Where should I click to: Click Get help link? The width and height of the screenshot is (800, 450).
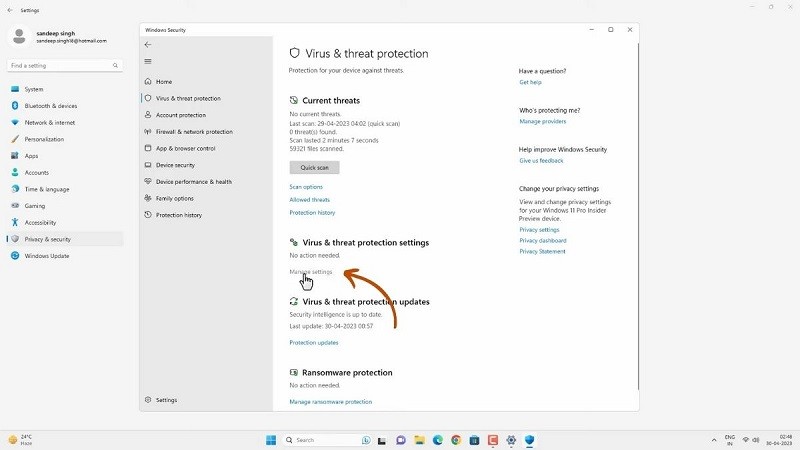531,82
